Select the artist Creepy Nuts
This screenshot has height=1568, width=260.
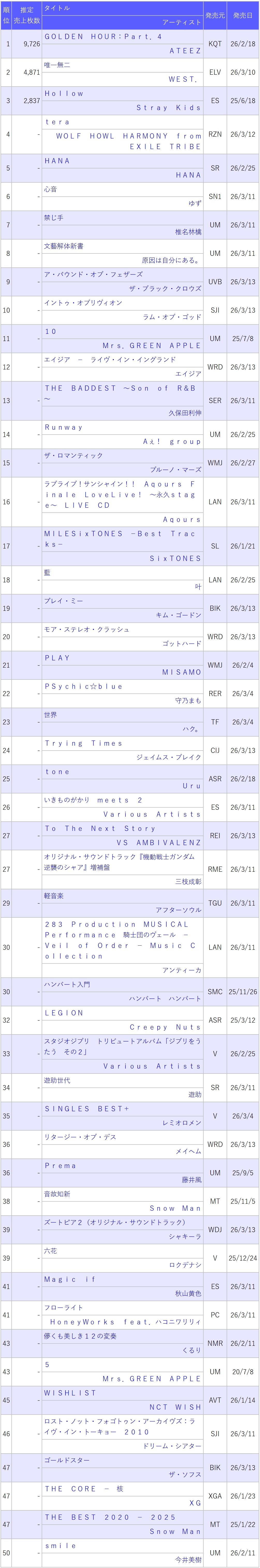pyautogui.click(x=165, y=1027)
